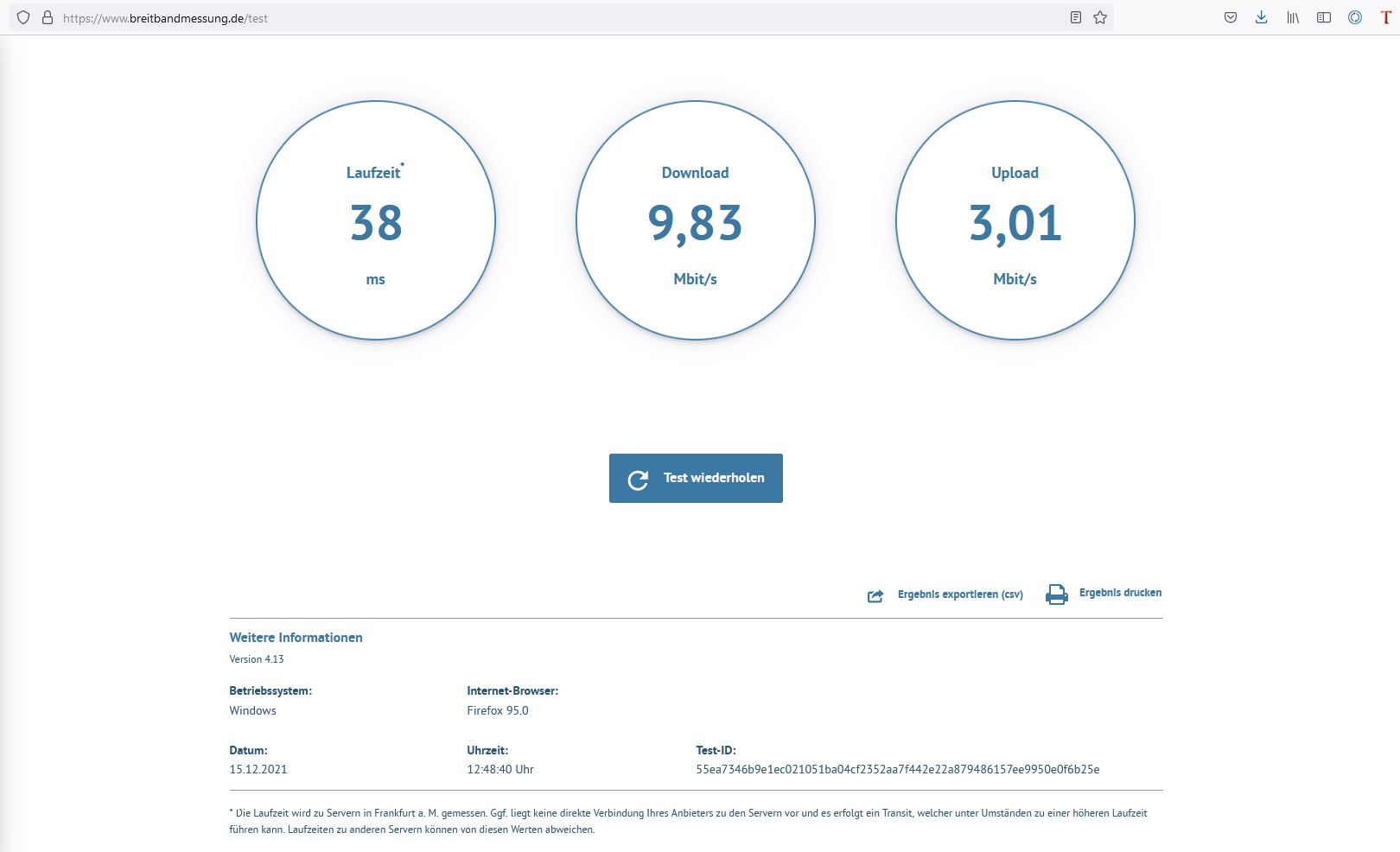Click the red T extension icon
The height and width of the screenshot is (852, 1400).
pos(1385,17)
